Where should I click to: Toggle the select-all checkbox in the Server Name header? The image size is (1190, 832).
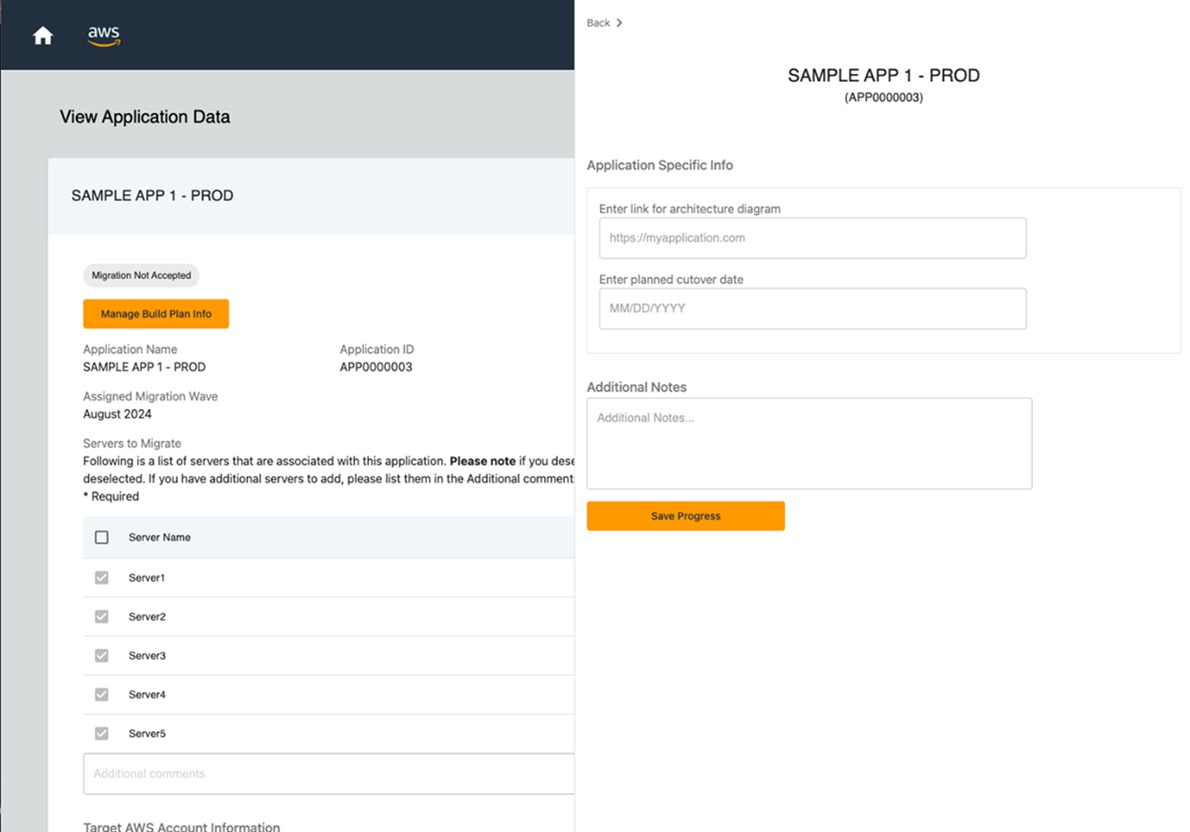[101, 537]
